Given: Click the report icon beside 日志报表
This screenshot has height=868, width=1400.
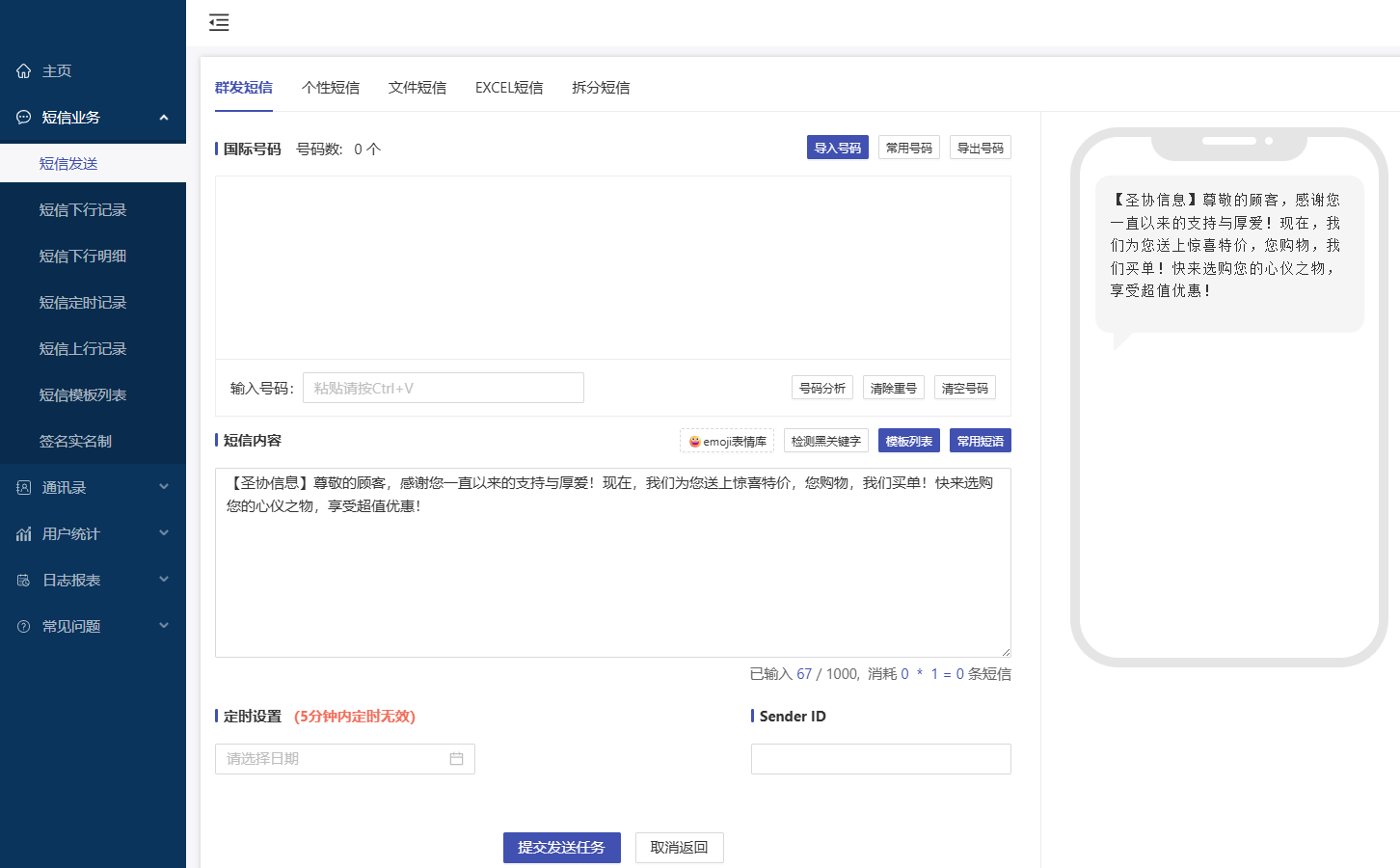Looking at the screenshot, I should [x=24, y=581].
